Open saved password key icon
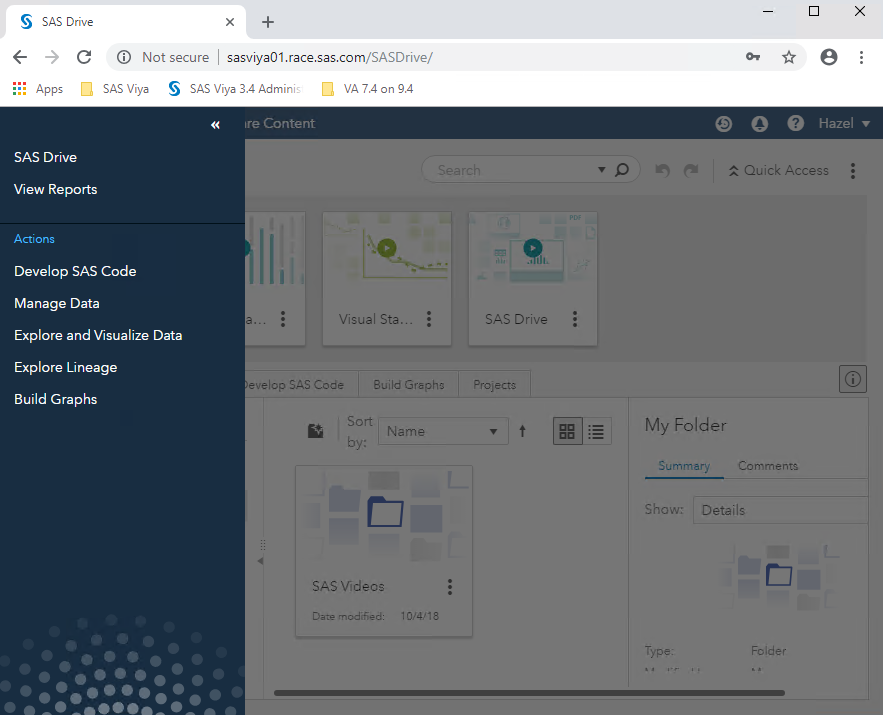 coord(753,57)
